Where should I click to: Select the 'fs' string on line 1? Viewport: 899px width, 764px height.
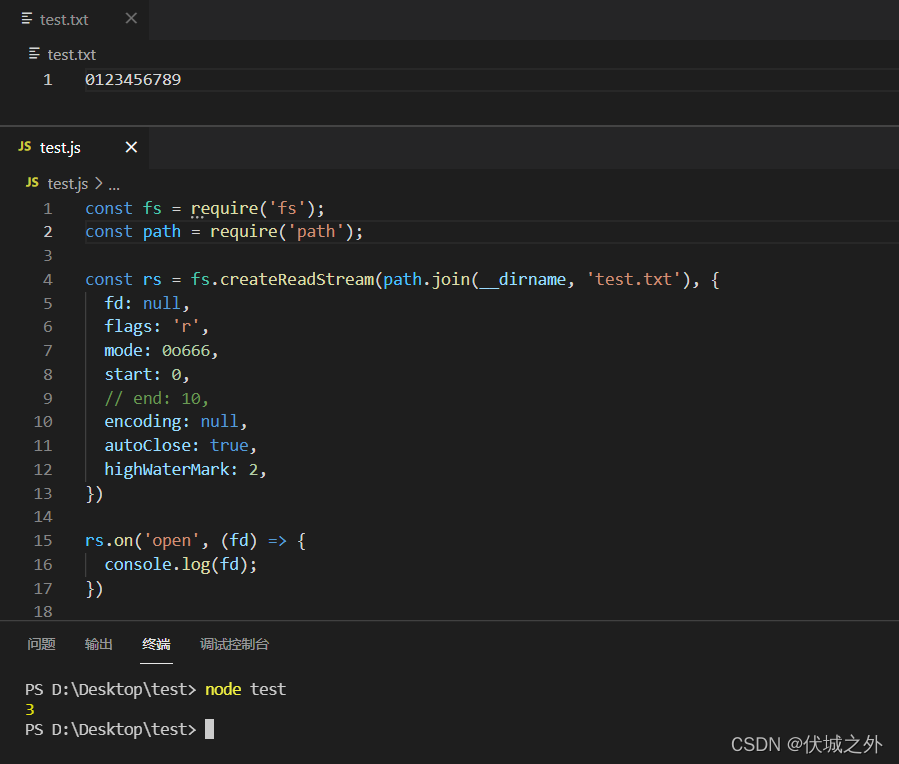[x=286, y=208]
